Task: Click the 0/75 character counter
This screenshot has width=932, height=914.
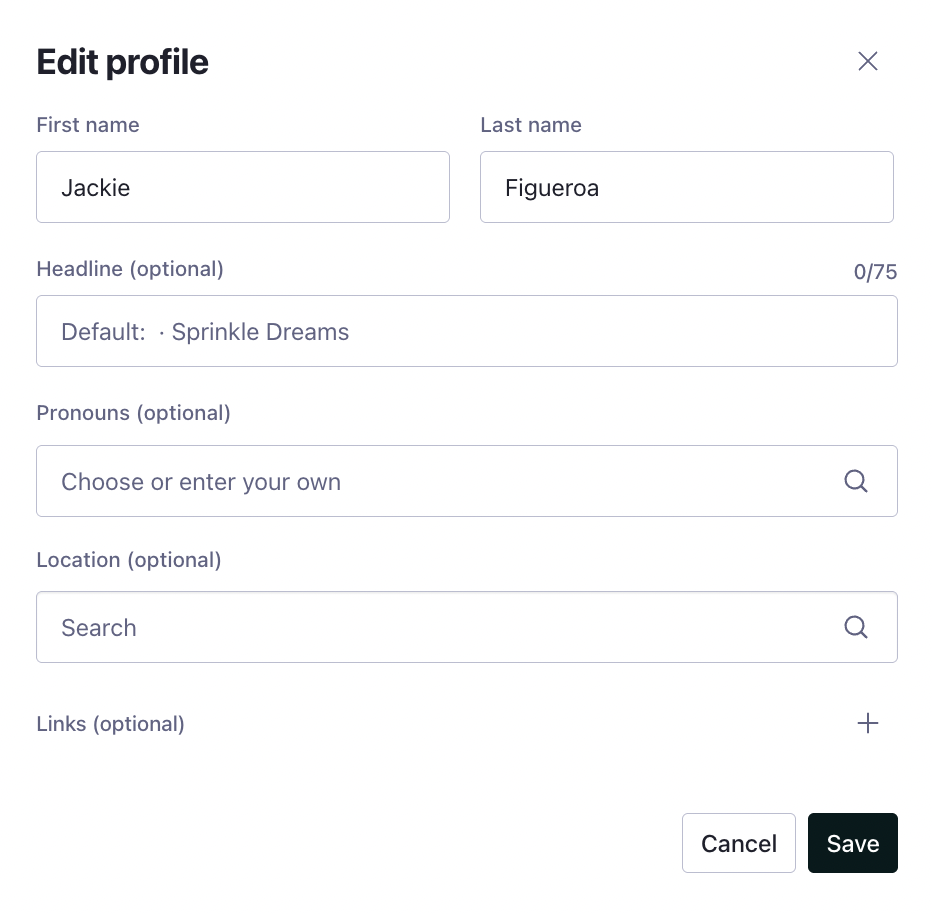Action: pyautogui.click(x=875, y=272)
